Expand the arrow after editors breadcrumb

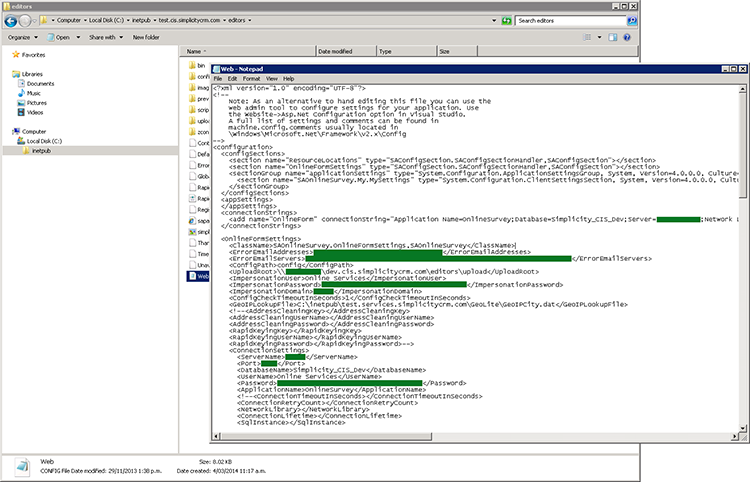(250, 21)
